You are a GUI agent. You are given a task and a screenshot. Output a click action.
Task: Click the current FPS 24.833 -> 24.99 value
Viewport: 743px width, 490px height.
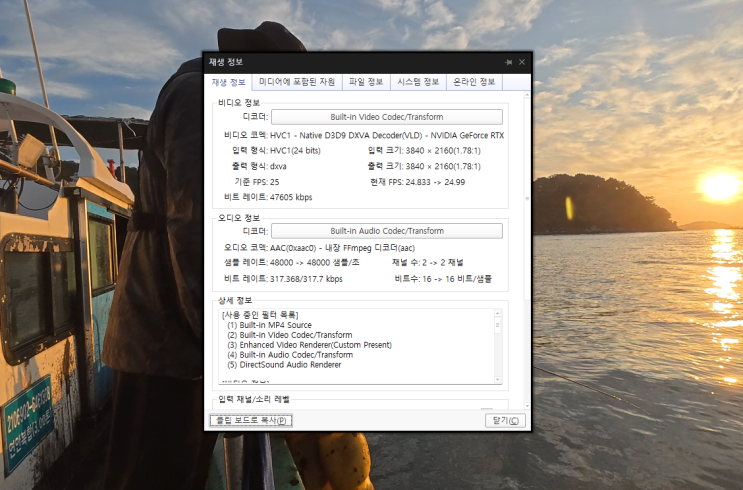tap(435, 182)
